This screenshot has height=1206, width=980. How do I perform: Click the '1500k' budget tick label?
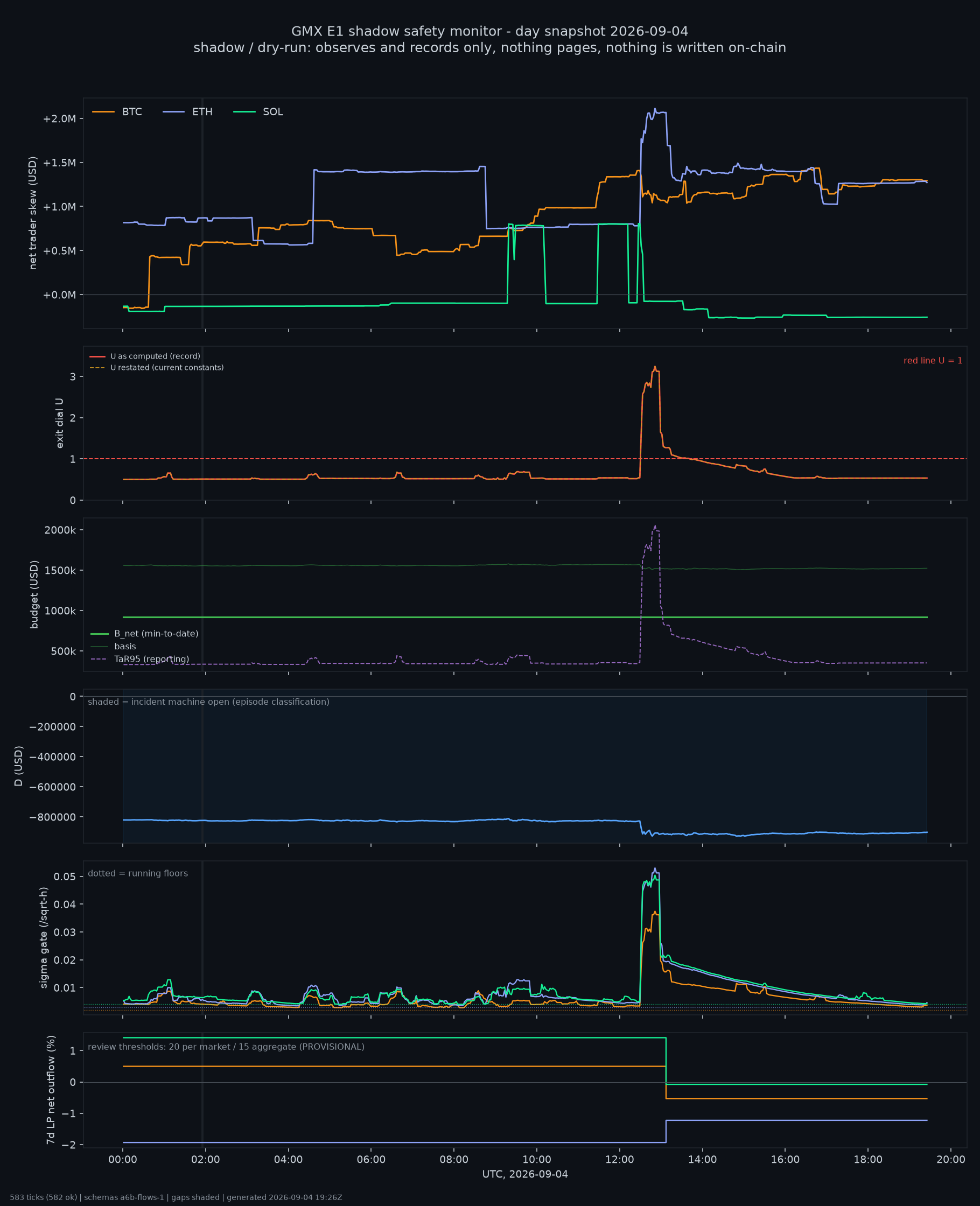coord(60,571)
